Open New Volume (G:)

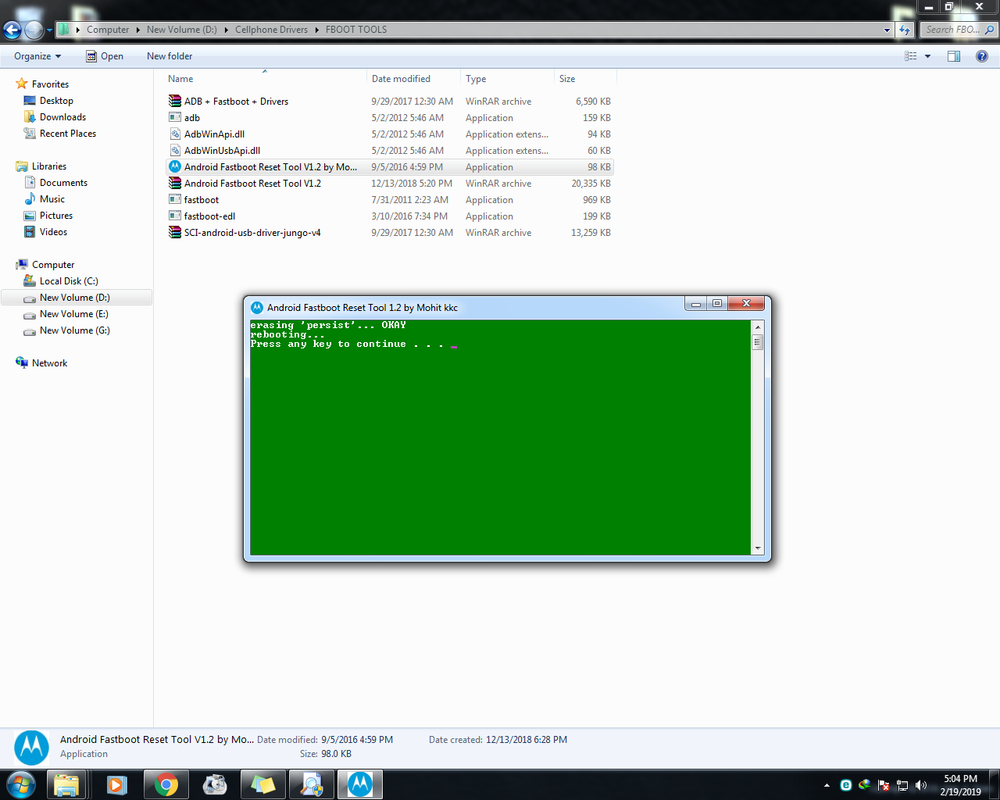tap(75, 331)
